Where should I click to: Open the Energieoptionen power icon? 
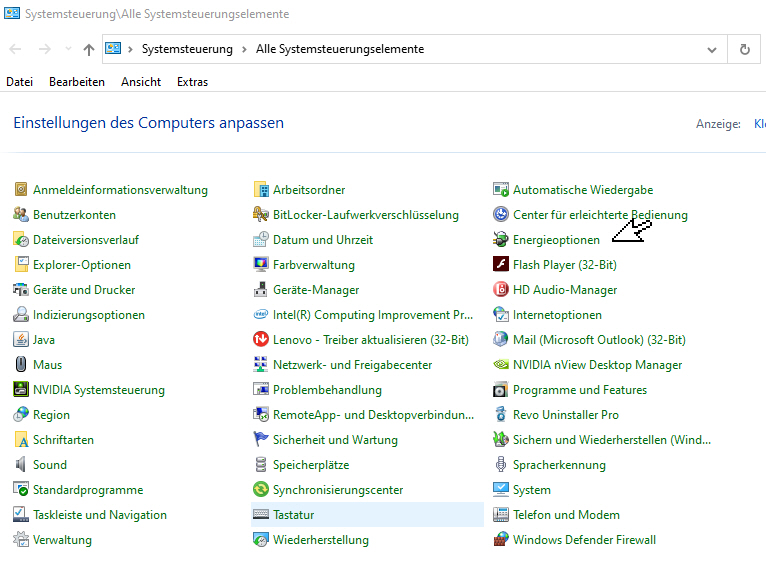pyautogui.click(x=501, y=239)
